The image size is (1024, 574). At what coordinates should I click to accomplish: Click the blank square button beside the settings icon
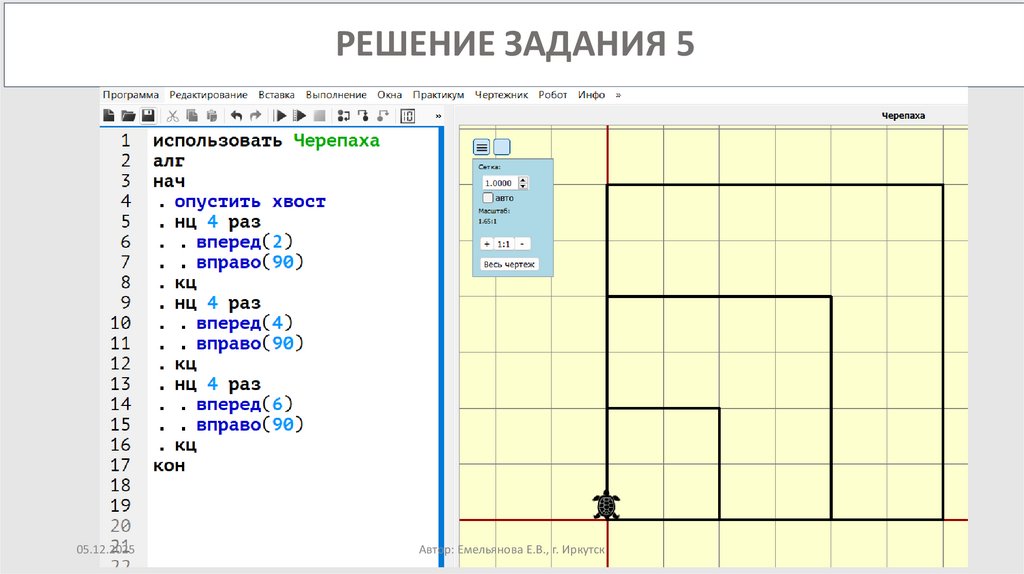(x=502, y=147)
